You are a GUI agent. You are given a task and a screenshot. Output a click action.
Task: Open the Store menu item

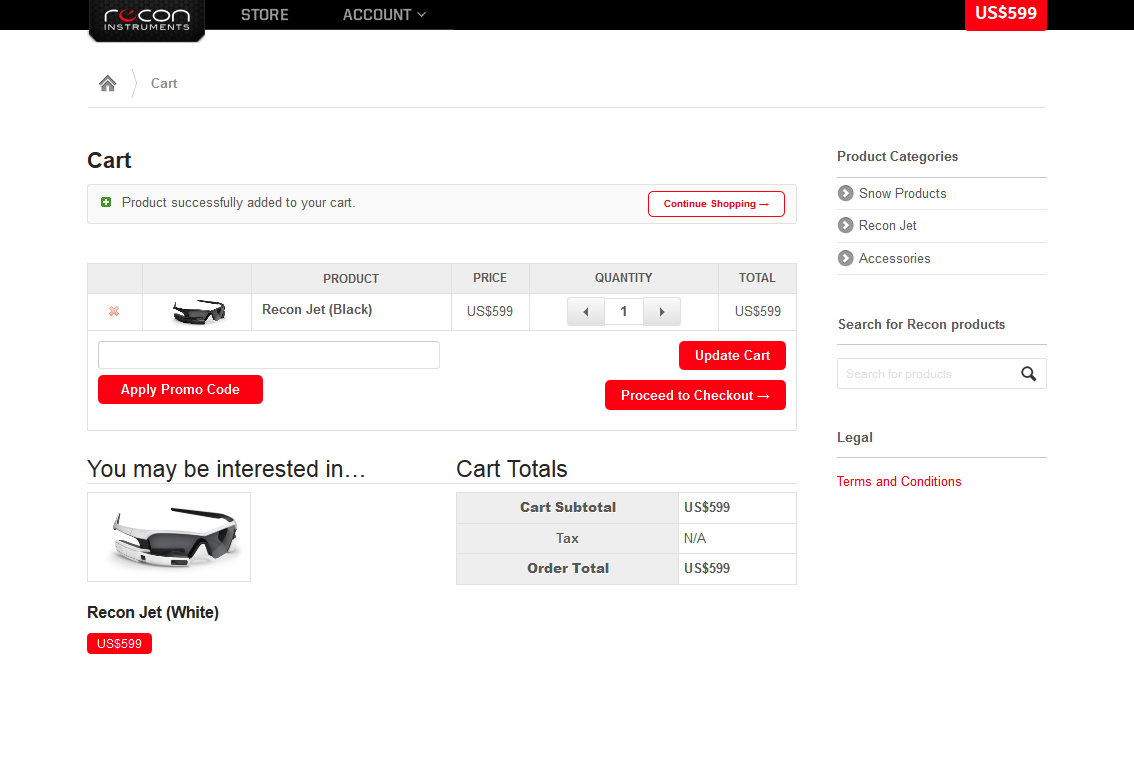(265, 15)
